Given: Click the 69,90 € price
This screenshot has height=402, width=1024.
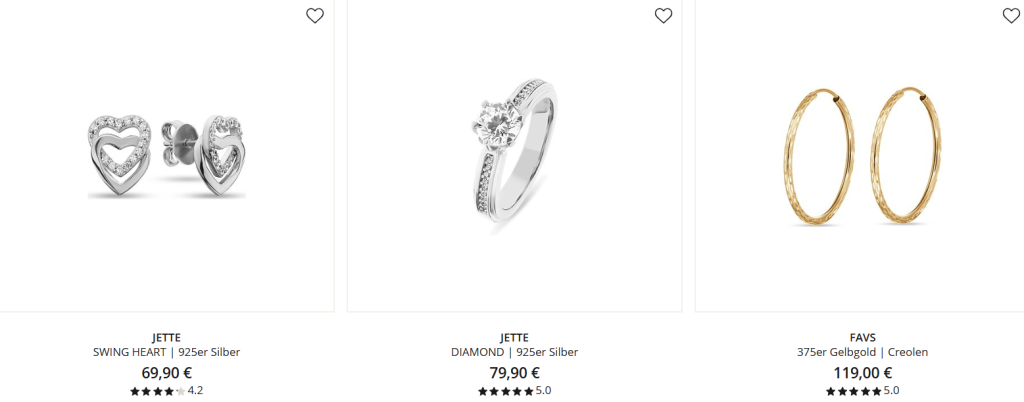Looking at the screenshot, I should point(167,373).
